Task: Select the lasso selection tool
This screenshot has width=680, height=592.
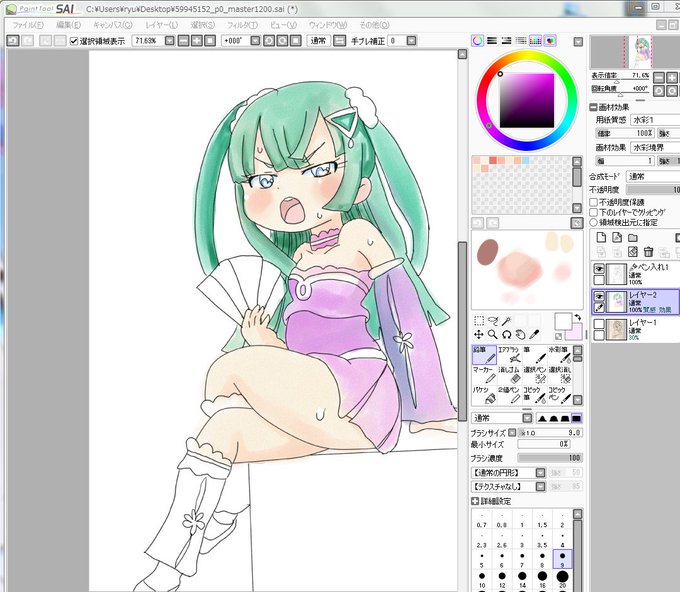Action: pyautogui.click(x=493, y=321)
